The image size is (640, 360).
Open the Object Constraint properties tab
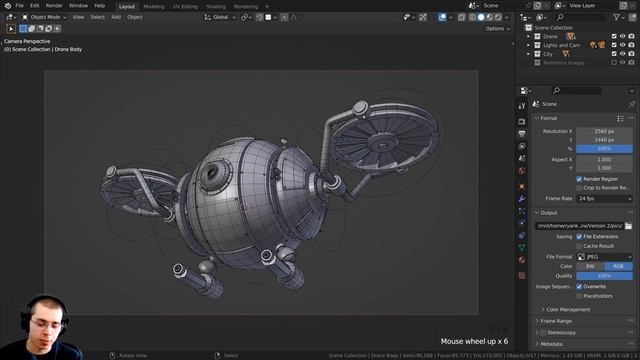522,236
